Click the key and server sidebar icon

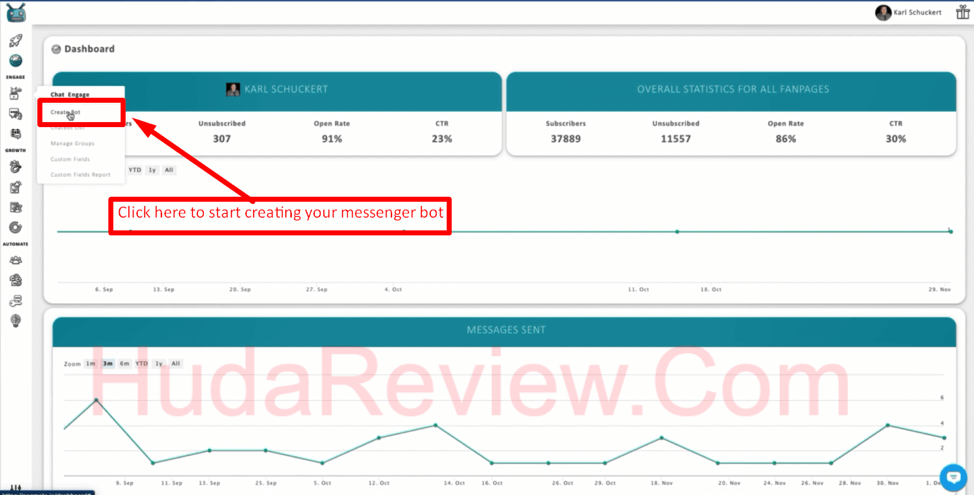(x=16, y=301)
